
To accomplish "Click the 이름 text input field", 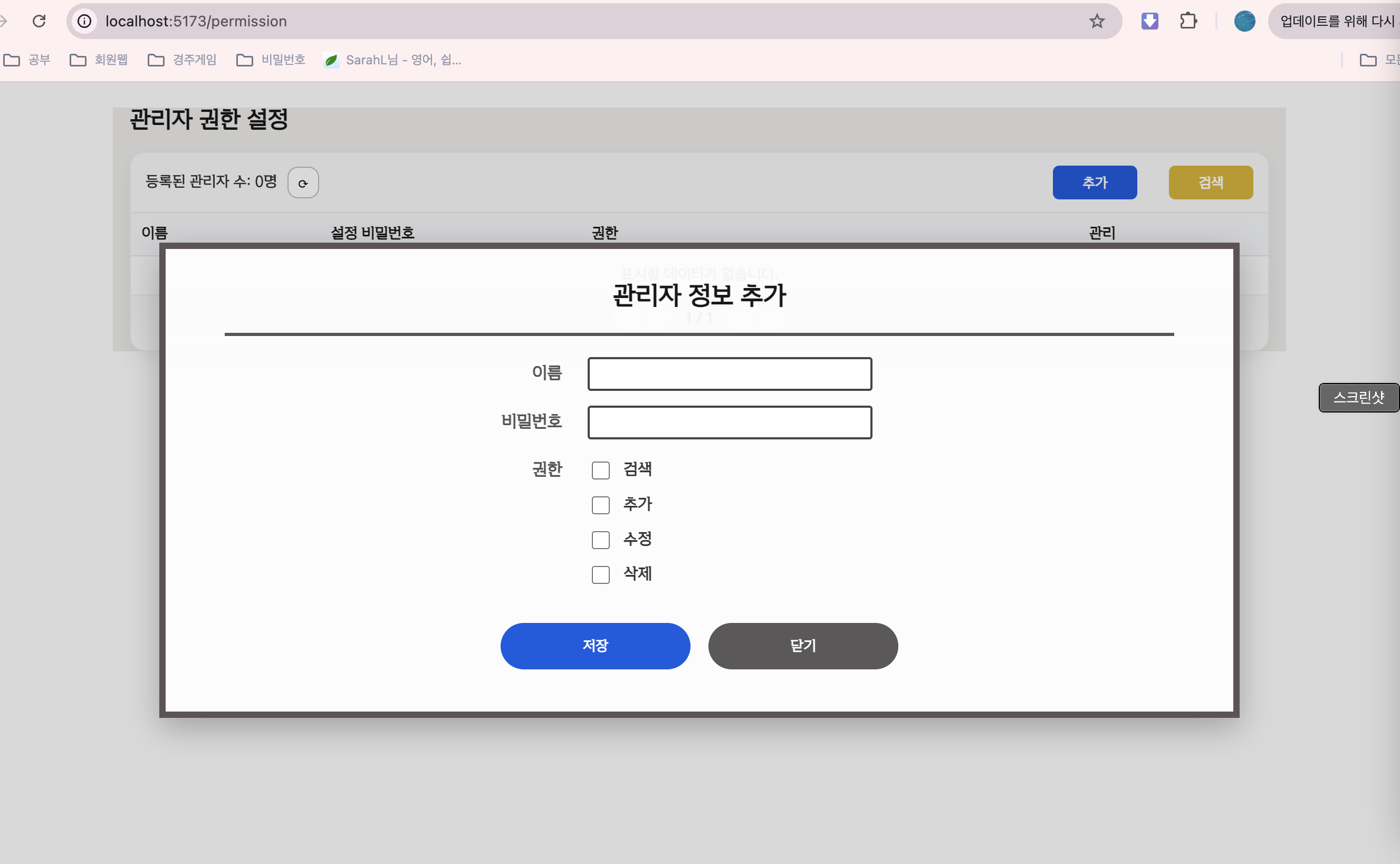I will 730,375.
